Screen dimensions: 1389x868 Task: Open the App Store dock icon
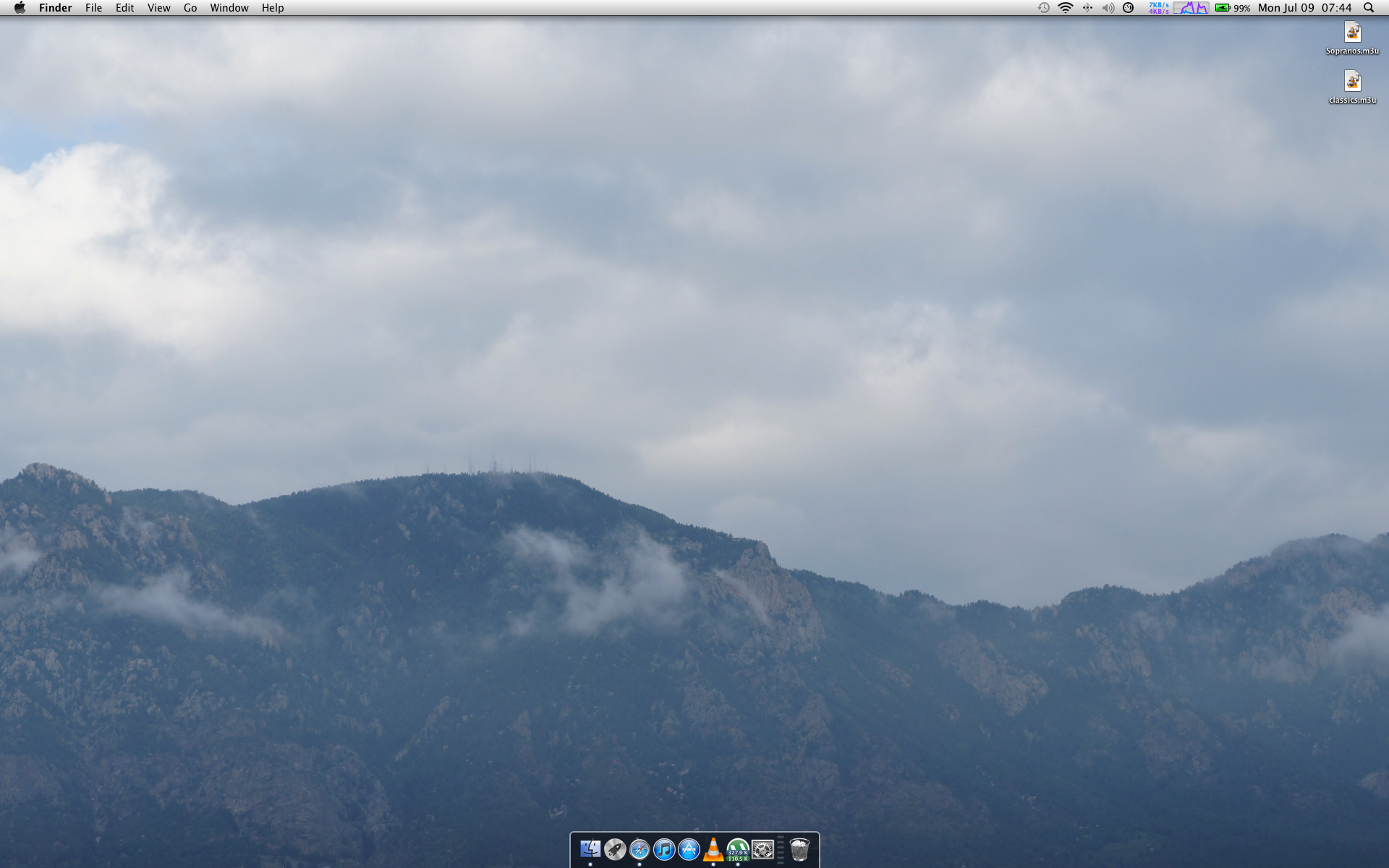689,848
